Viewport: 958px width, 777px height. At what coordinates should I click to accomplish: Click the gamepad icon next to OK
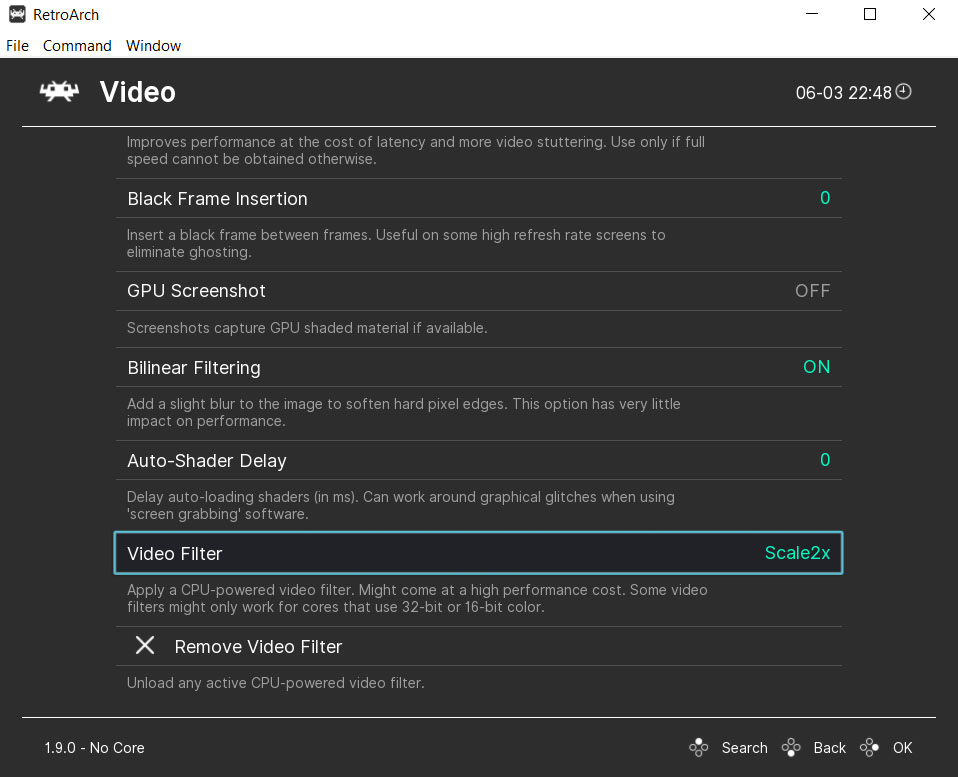(869, 747)
